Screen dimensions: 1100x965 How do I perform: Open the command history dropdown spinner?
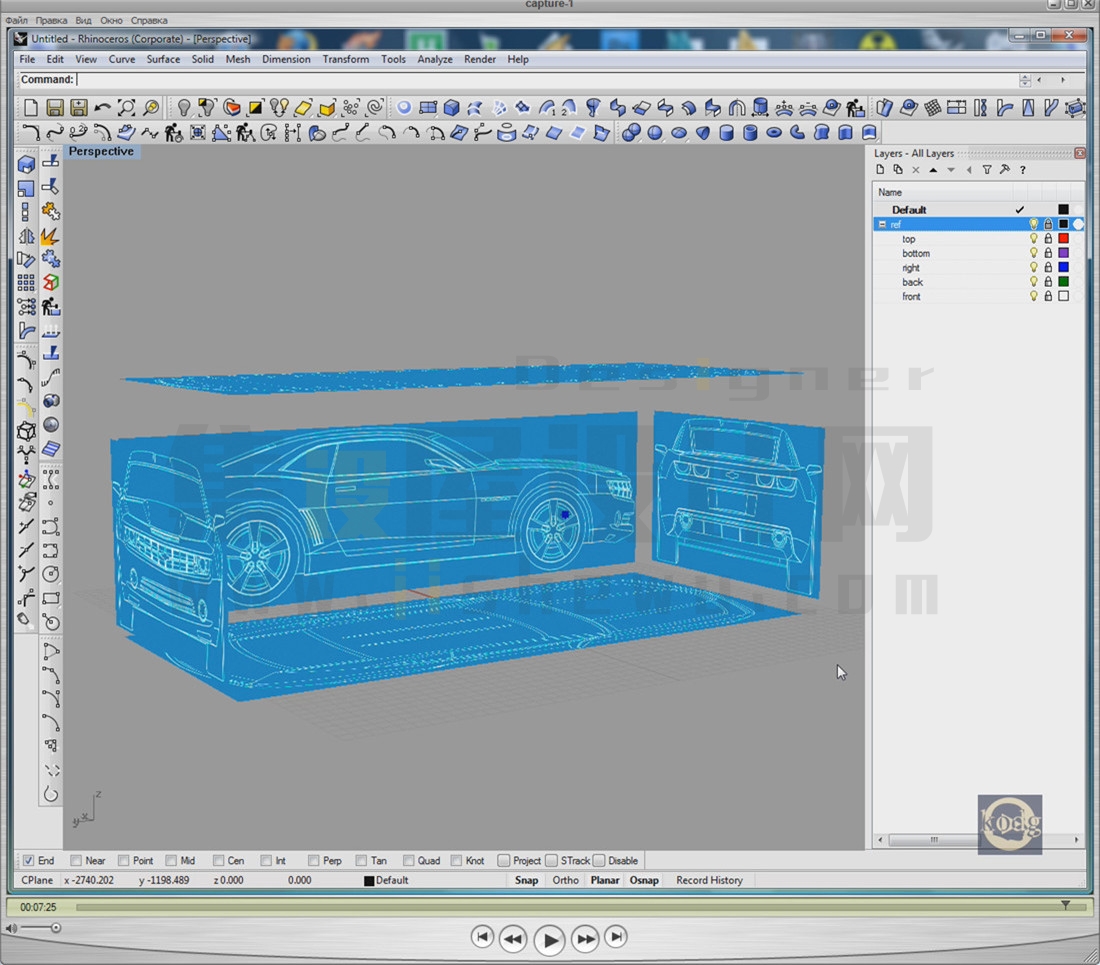tap(1025, 80)
